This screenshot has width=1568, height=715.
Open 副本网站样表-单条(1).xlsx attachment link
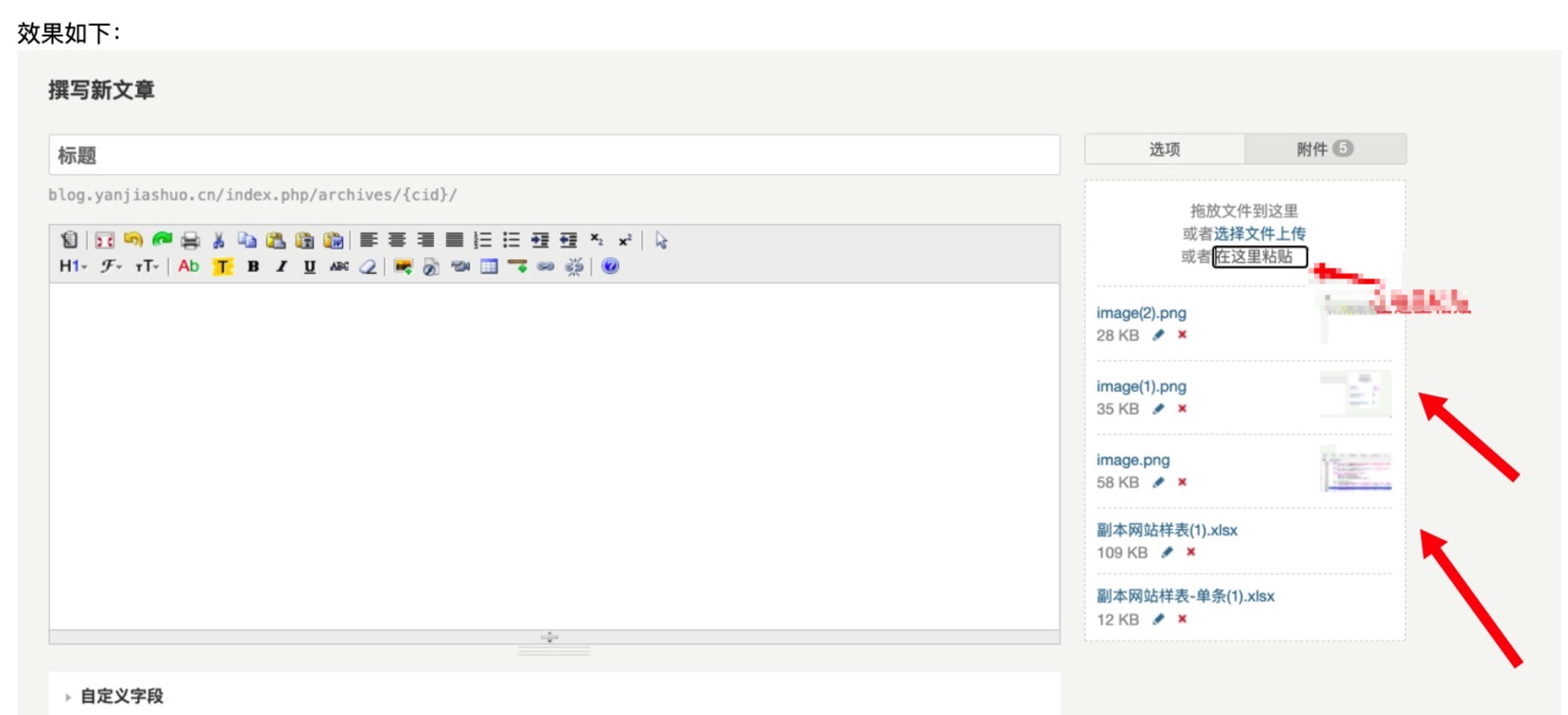1186,596
